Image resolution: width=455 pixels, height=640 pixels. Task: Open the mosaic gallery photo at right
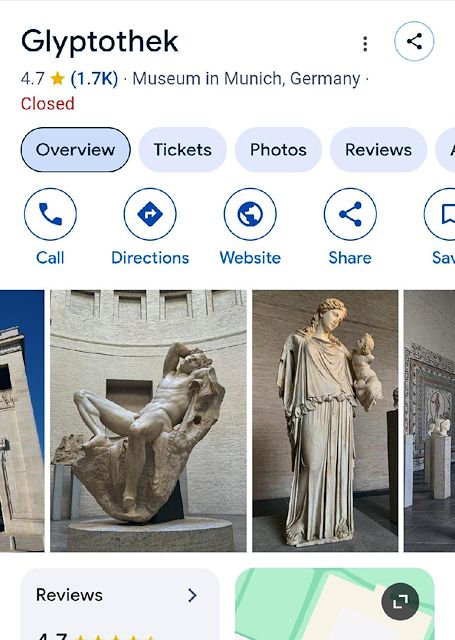[x=429, y=421]
